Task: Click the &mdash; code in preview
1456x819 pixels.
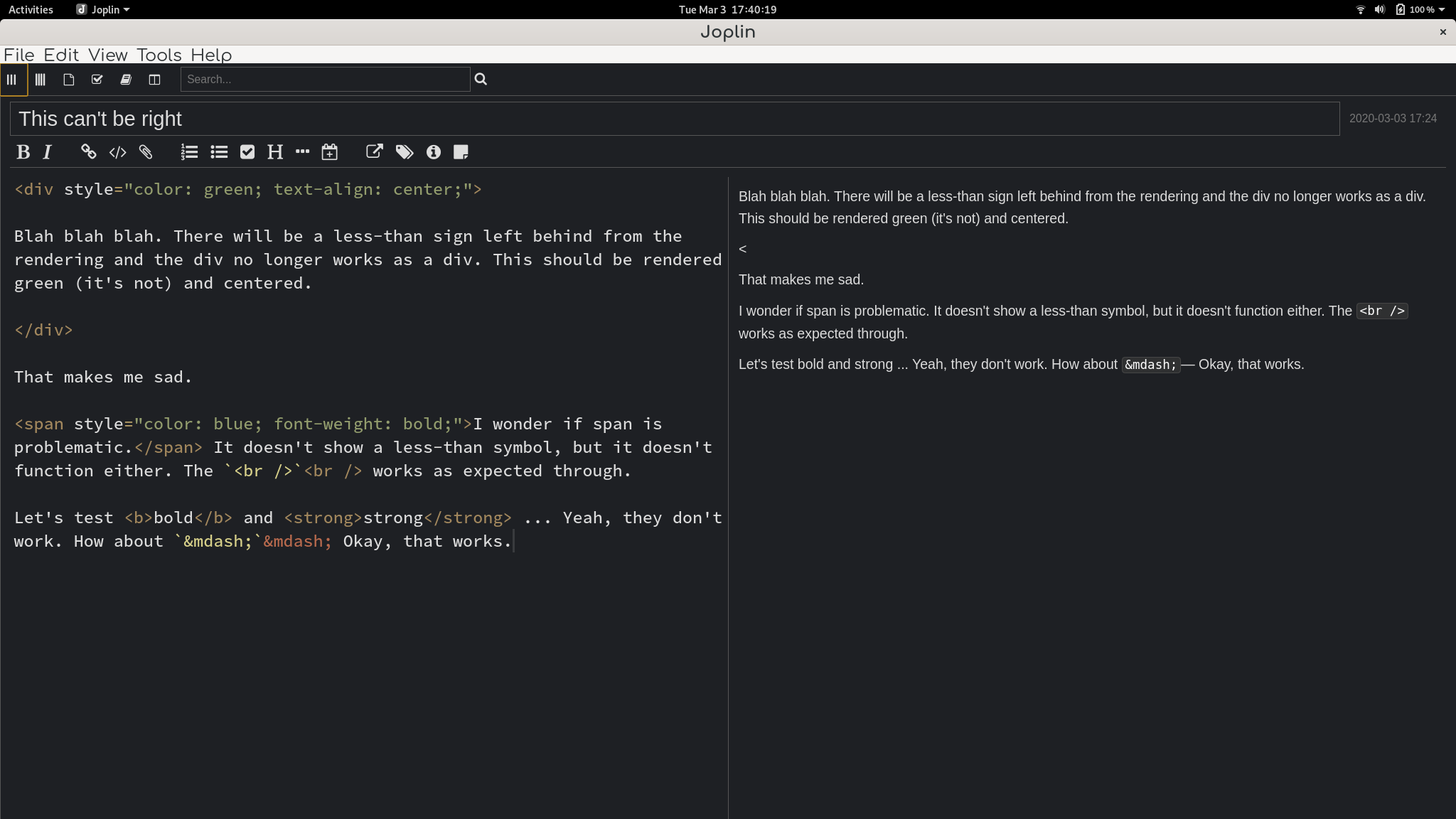Action: click(x=1151, y=365)
